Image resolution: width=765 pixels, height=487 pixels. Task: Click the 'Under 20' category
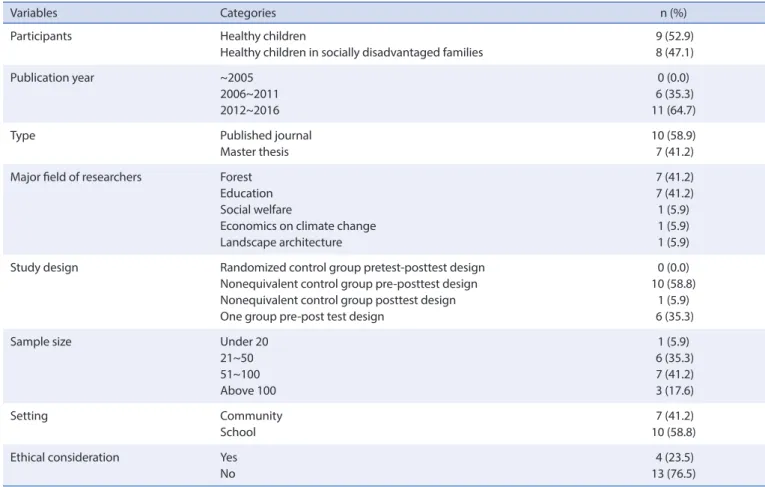point(244,342)
